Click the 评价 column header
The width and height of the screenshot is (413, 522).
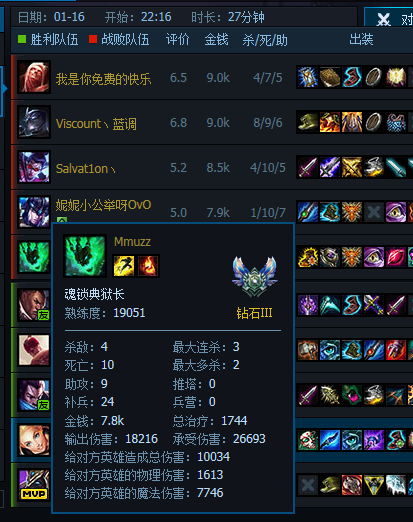pyautogui.click(x=177, y=40)
